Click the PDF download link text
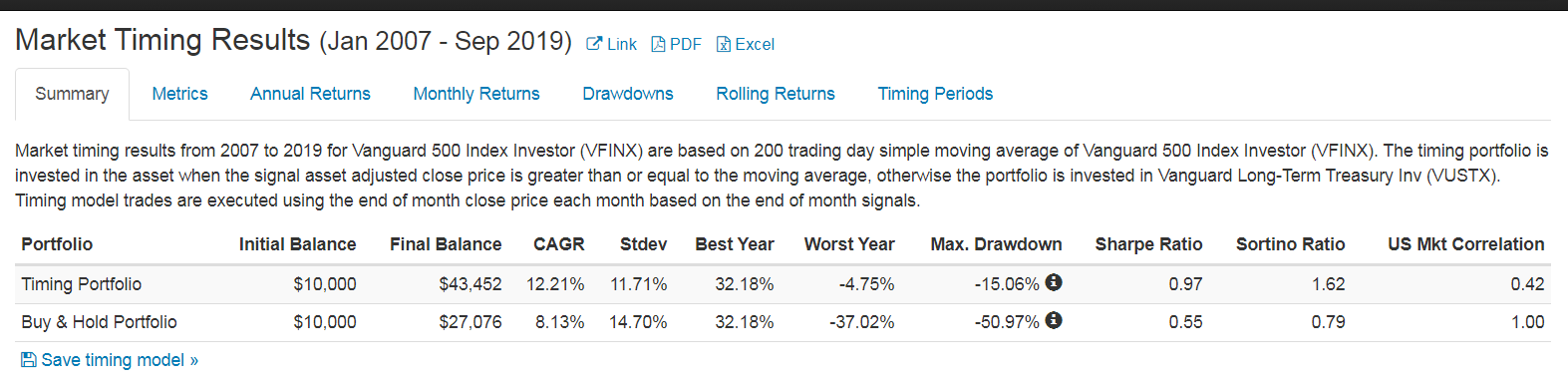This screenshot has width=1568, height=385. (686, 44)
